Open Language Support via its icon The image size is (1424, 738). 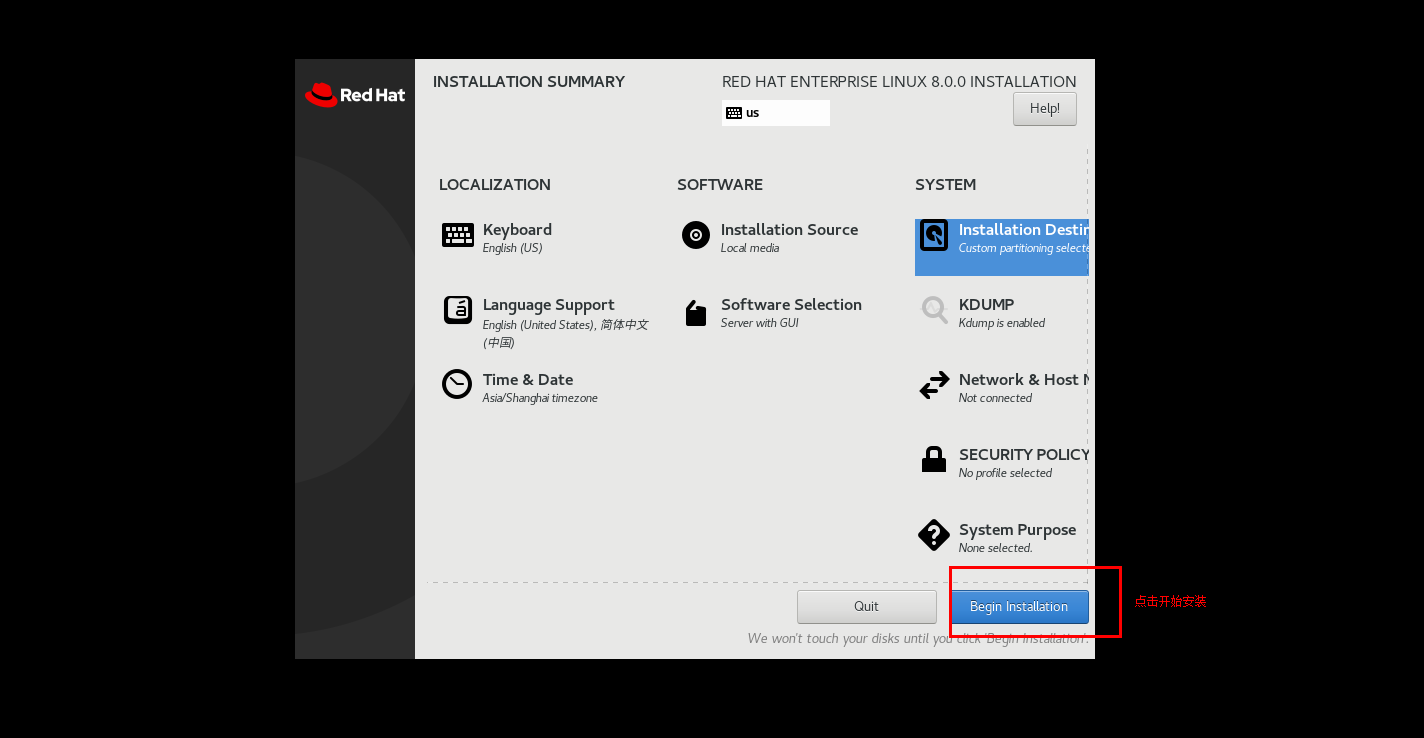tap(458, 310)
